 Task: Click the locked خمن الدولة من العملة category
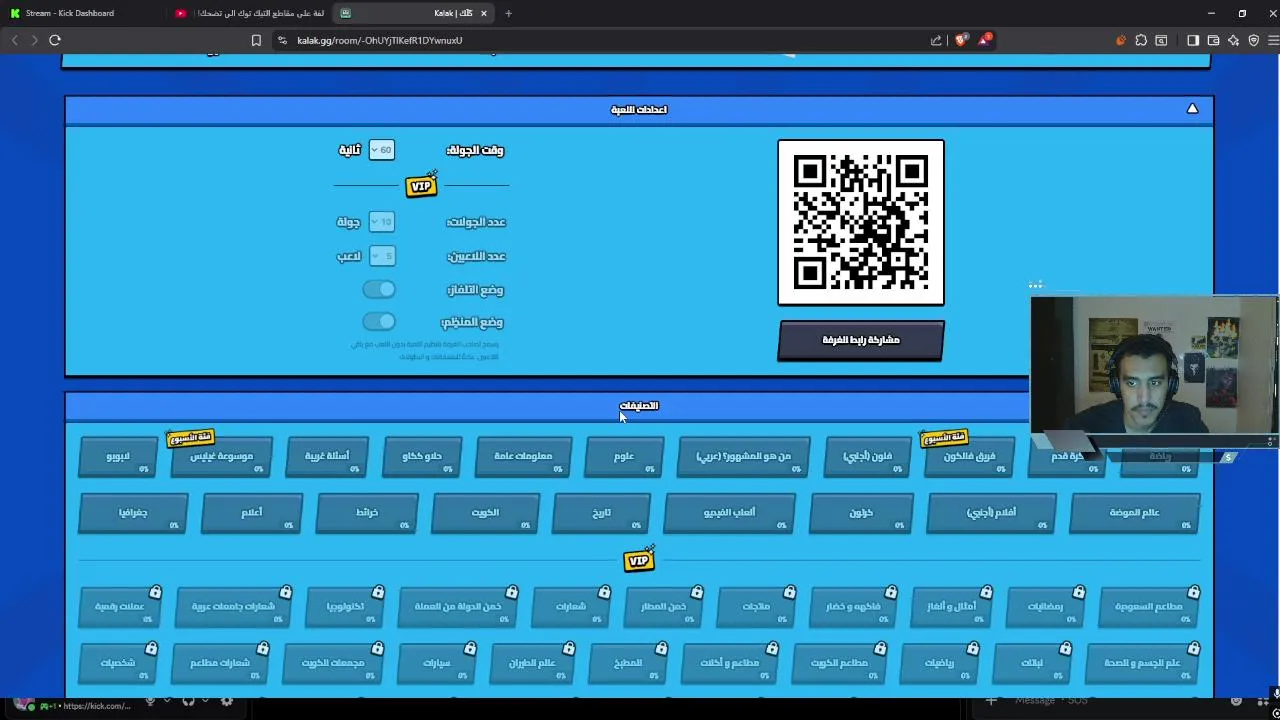pyautogui.click(x=458, y=607)
